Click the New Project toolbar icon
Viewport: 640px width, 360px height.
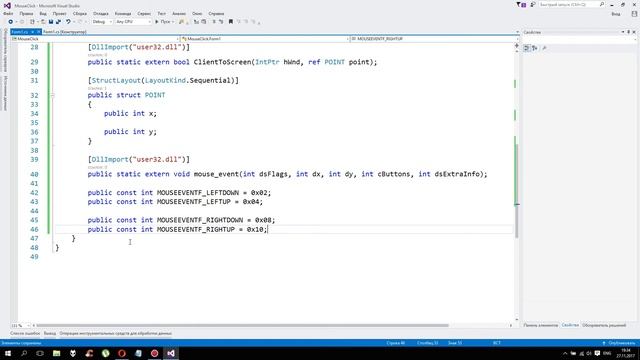click(x=32, y=22)
